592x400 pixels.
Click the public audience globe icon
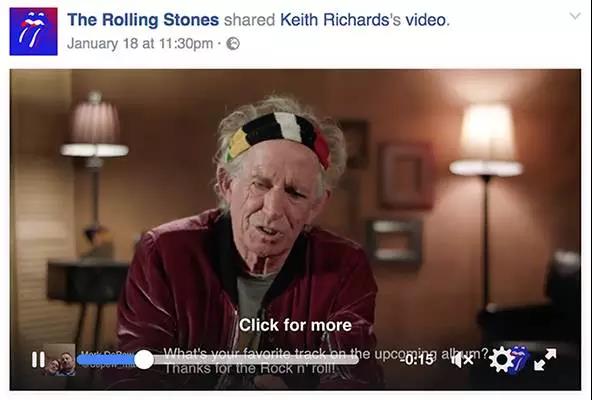(x=233, y=44)
